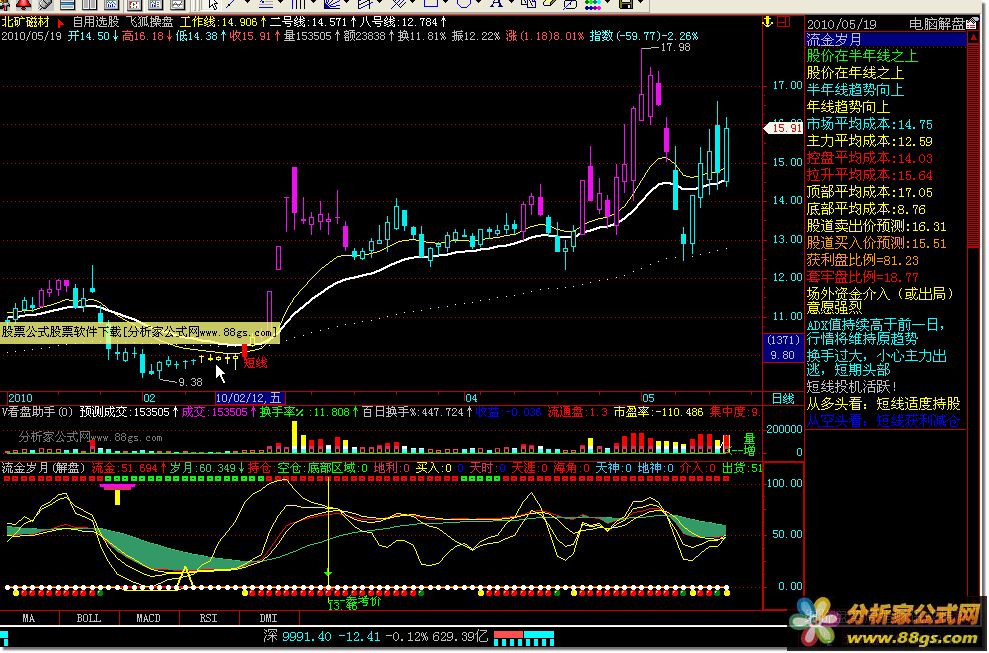Select row 控盘平均成本:14.03

pos(869,158)
